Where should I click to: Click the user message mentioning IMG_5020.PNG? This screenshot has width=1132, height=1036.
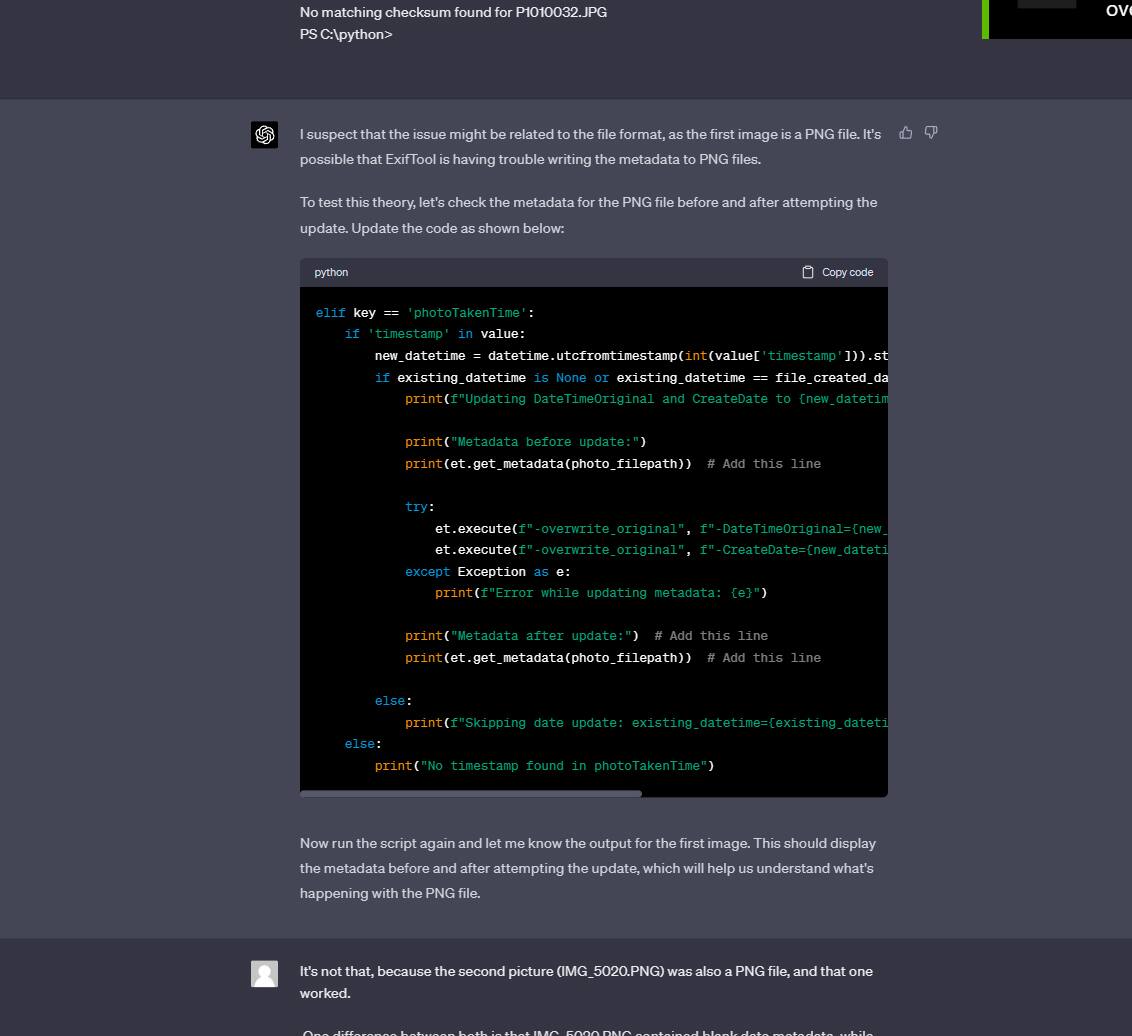pyautogui.click(x=586, y=982)
